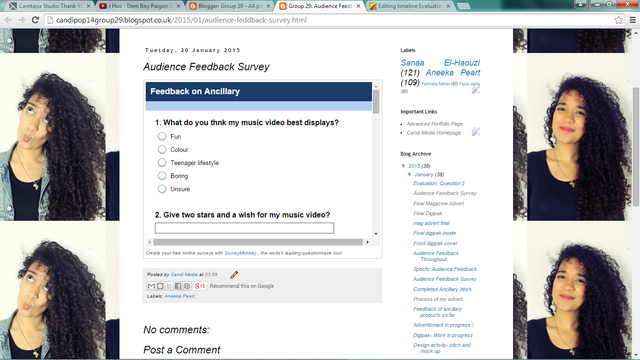Viewport: 640px width, 360px height.
Task: Open the Process of my advert archive post
Action: tap(438, 299)
